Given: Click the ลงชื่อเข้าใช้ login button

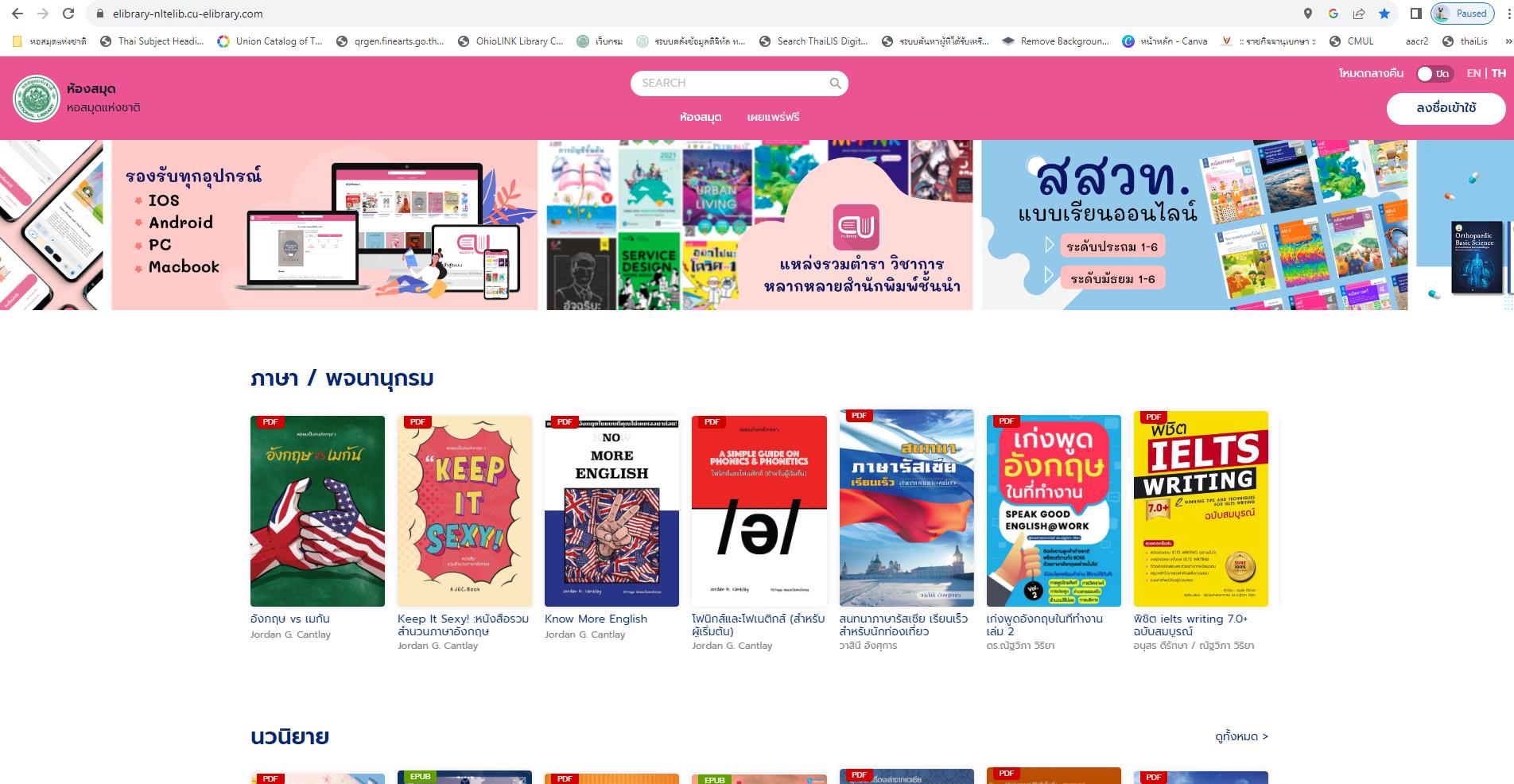Looking at the screenshot, I should pos(1446,108).
